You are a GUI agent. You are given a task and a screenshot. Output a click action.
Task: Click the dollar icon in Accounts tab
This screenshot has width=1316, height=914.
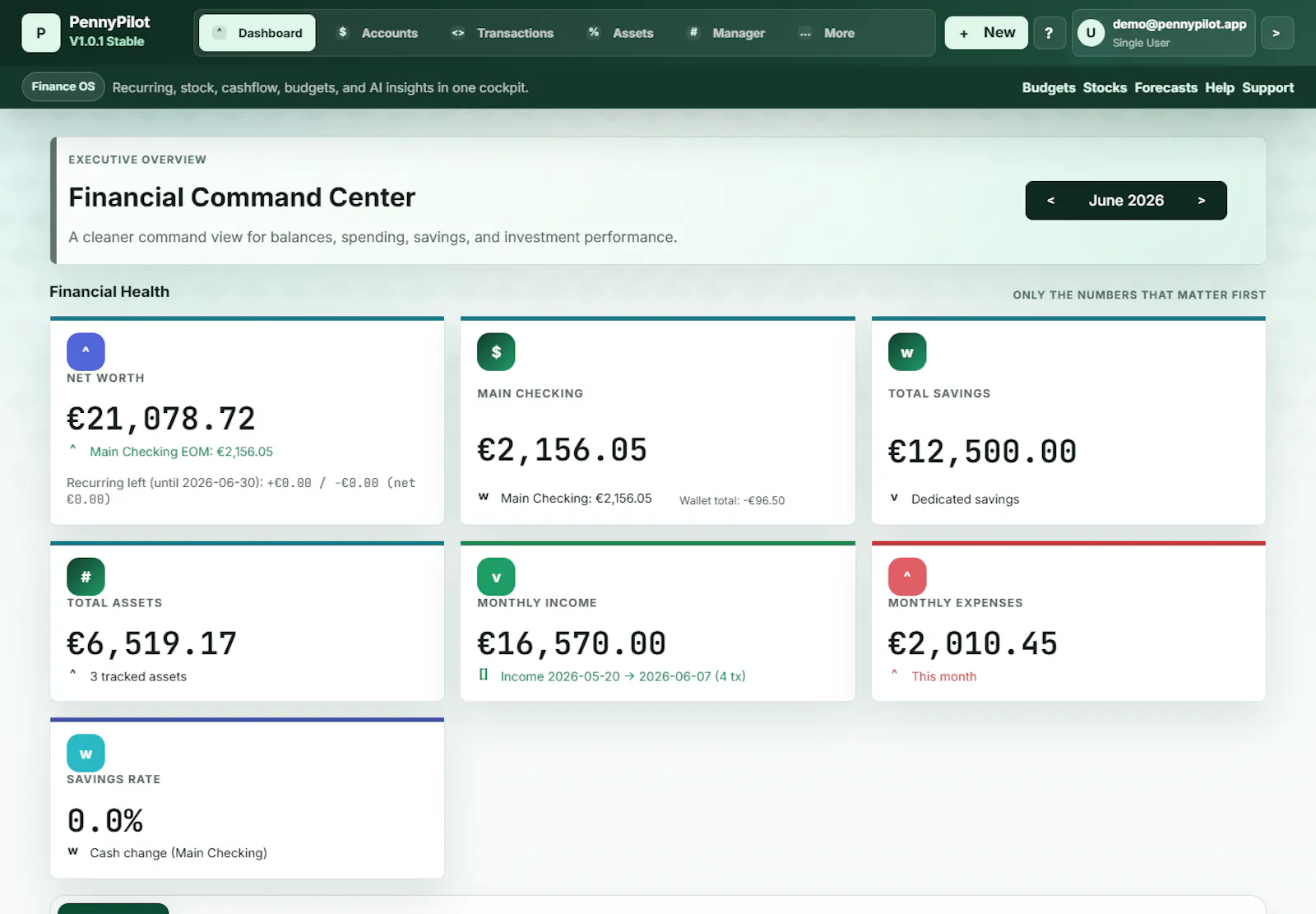[343, 32]
